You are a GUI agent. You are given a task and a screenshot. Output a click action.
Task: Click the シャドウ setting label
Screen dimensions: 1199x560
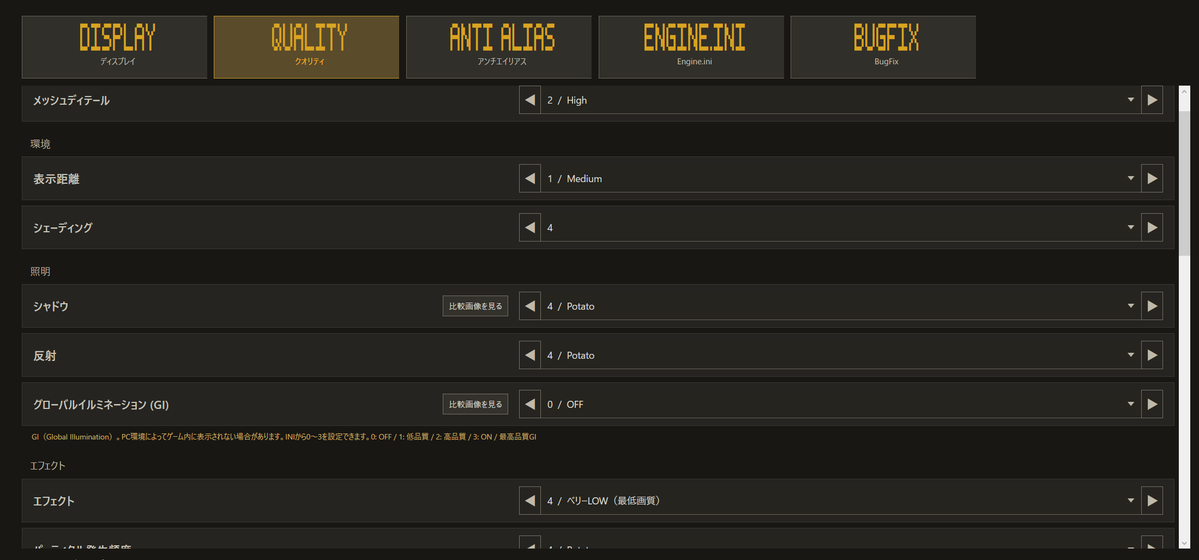pos(52,306)
